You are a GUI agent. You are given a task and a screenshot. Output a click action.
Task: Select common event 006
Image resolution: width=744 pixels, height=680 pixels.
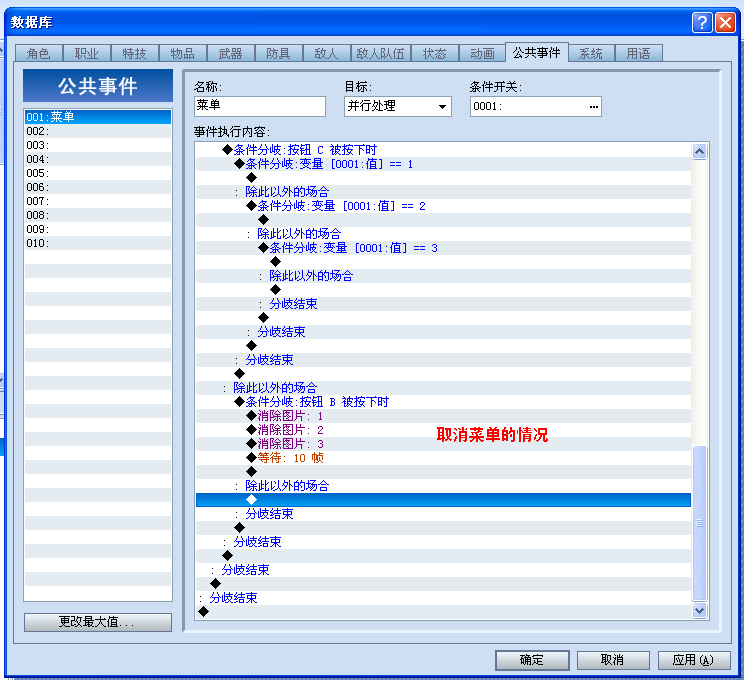pyautogui.click(x=98, y=187)
